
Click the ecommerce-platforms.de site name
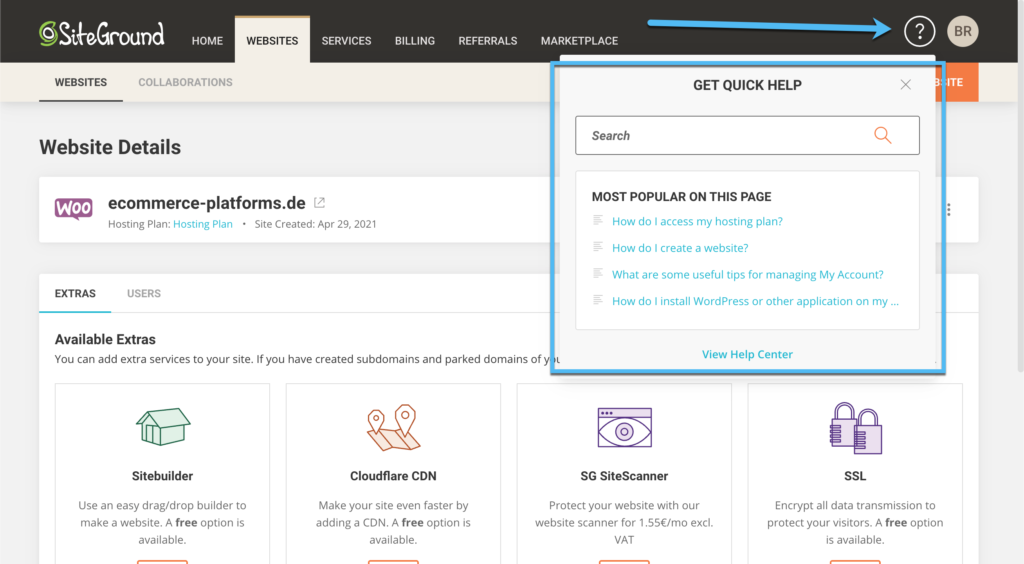click(x=206, y=203)
